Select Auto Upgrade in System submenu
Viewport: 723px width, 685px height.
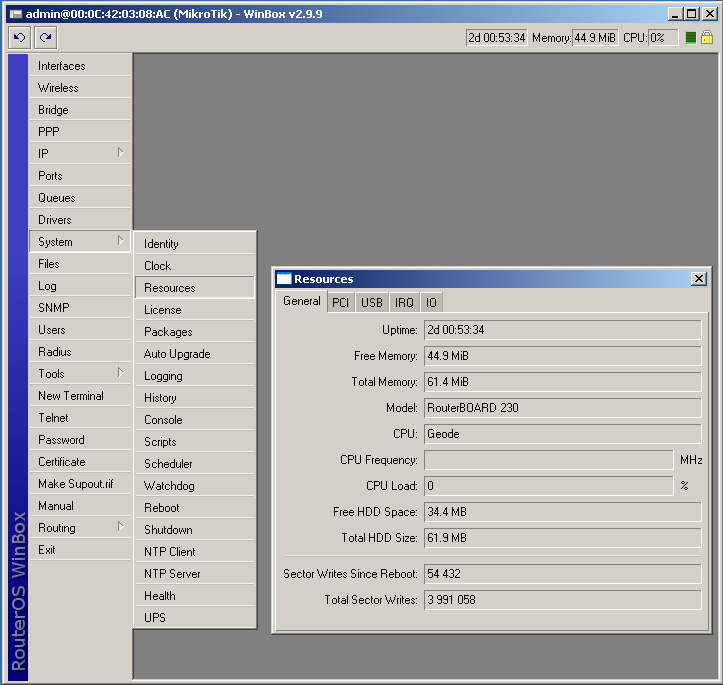pos(195,354)
